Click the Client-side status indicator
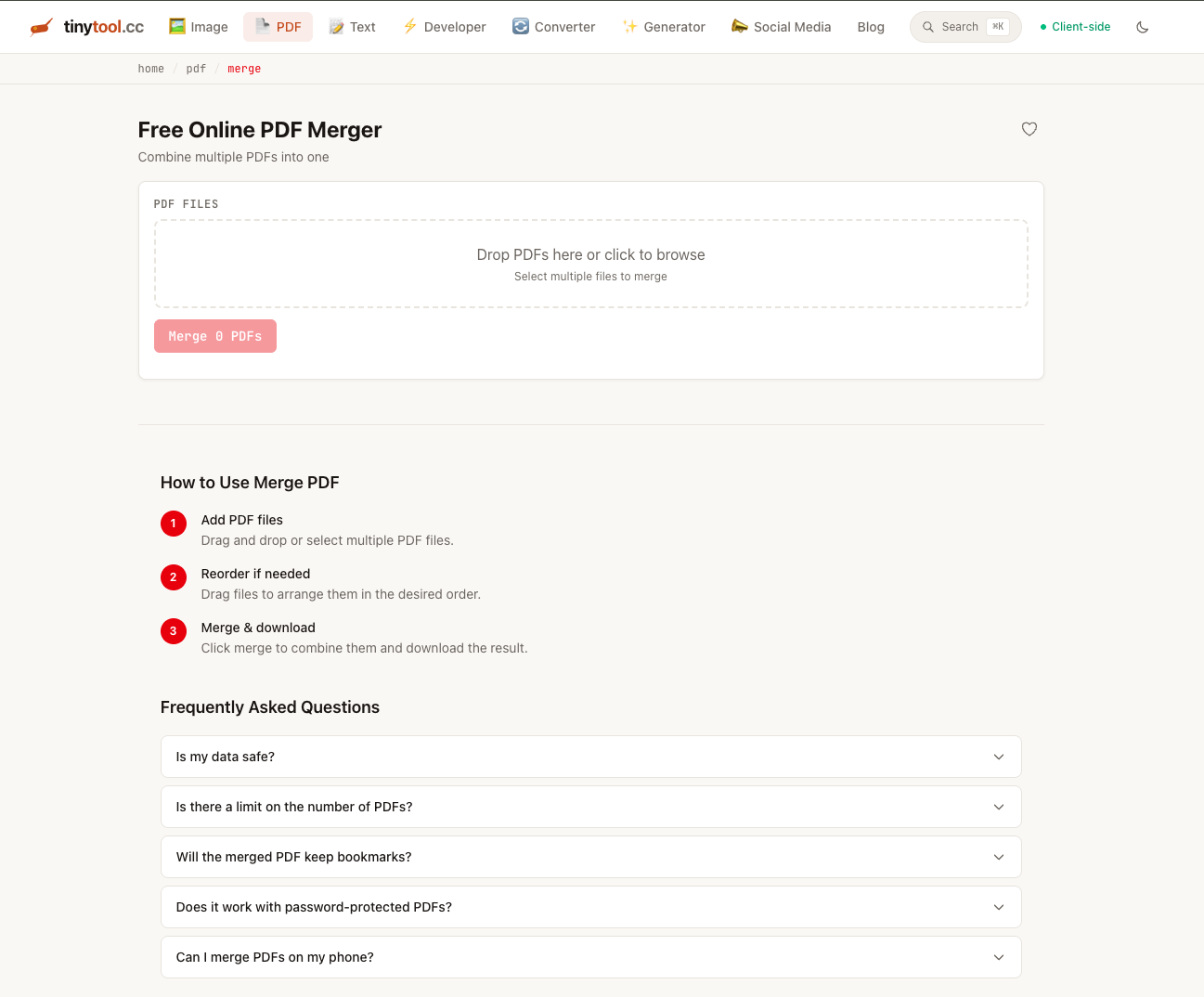Image resolution: width=1204 pixels, height=997 pixels. click(1075, 27)
